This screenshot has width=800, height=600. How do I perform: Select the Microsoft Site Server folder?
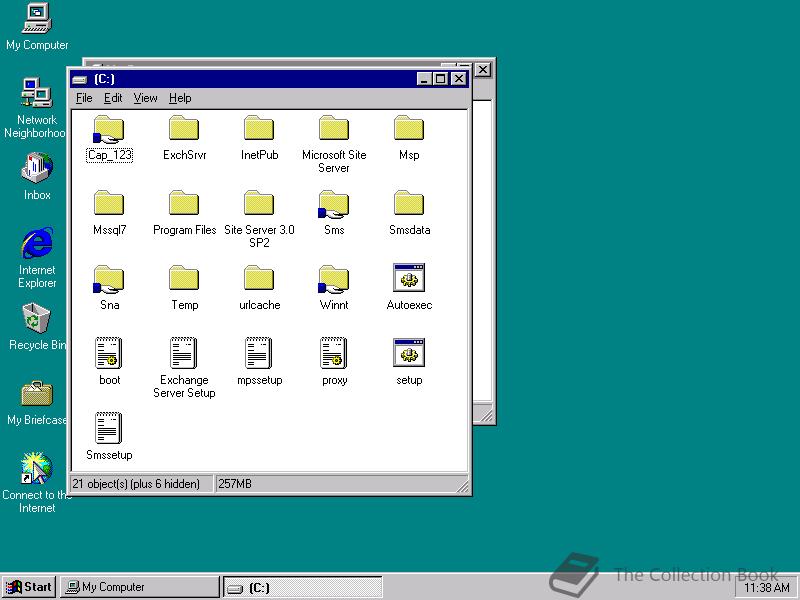[x=334, y=145]
